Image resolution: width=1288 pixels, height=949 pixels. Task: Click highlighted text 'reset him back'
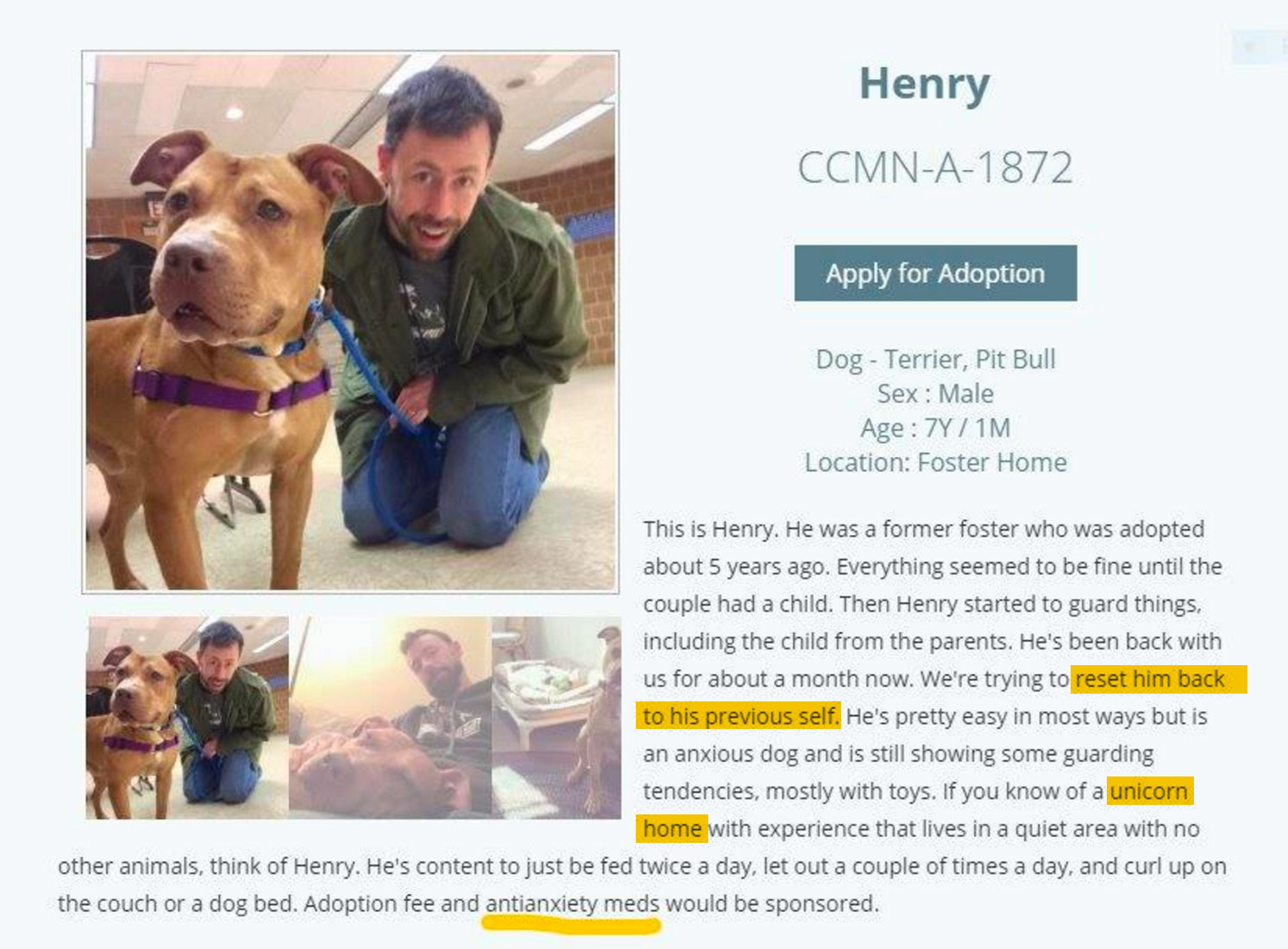pyautogui.click(x=1150, y=679)
